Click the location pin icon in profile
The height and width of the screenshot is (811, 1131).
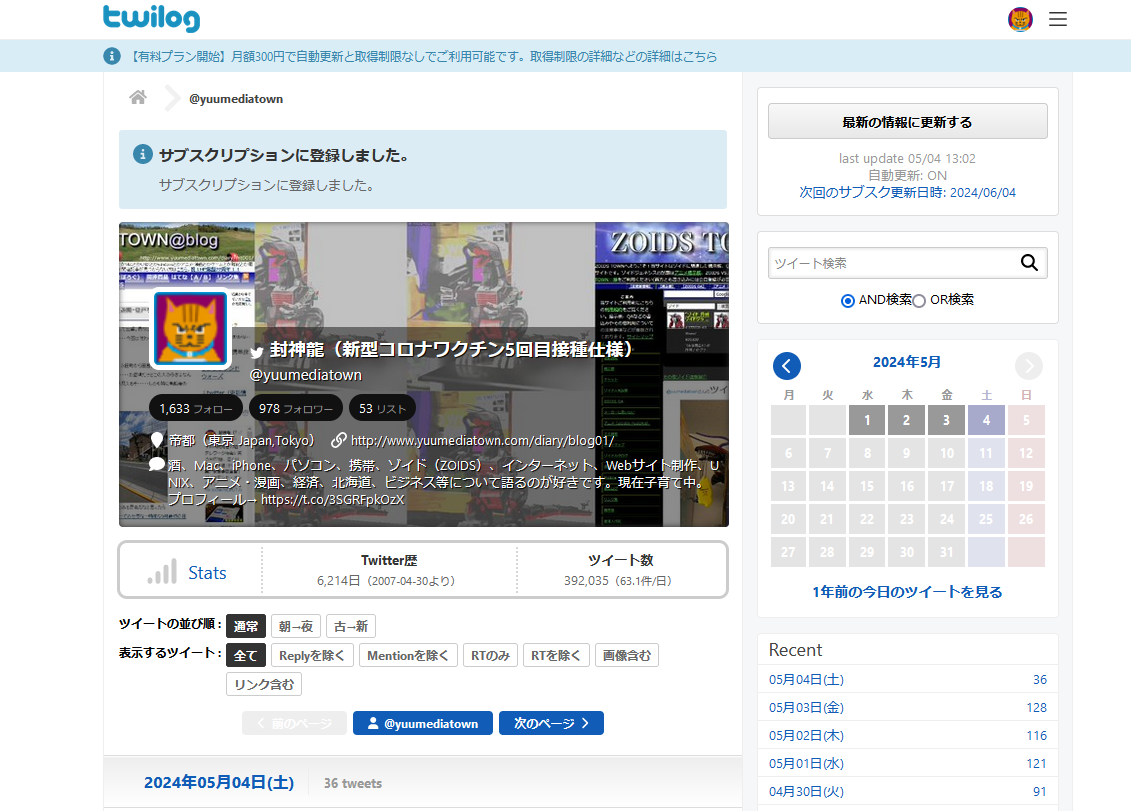156,440
